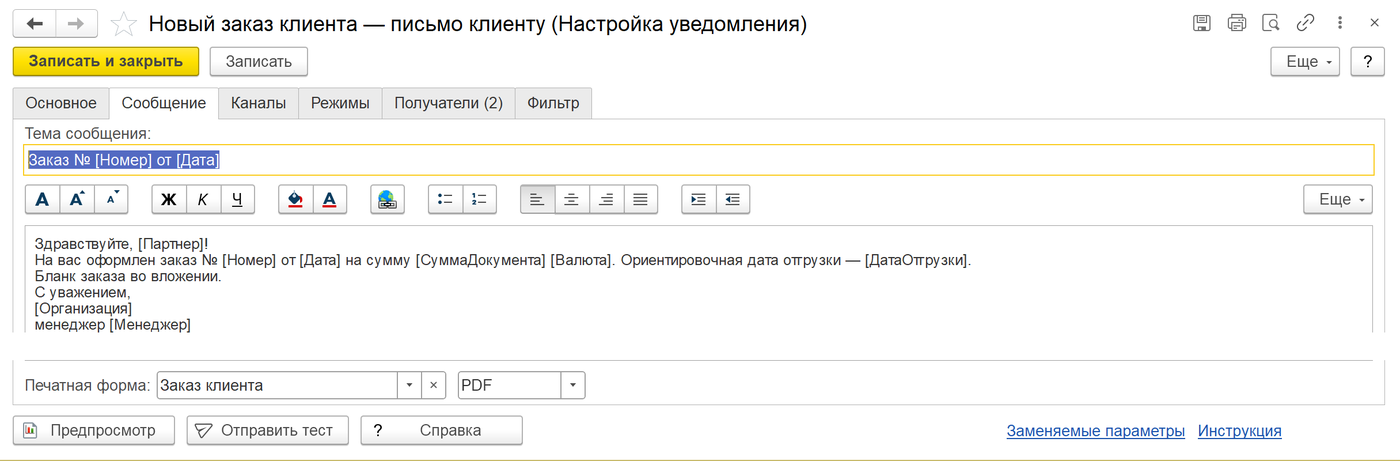Copy link with the chain icon
Image resolution: width=1400 pixels, height=461 pixels.
(1305, 23)
